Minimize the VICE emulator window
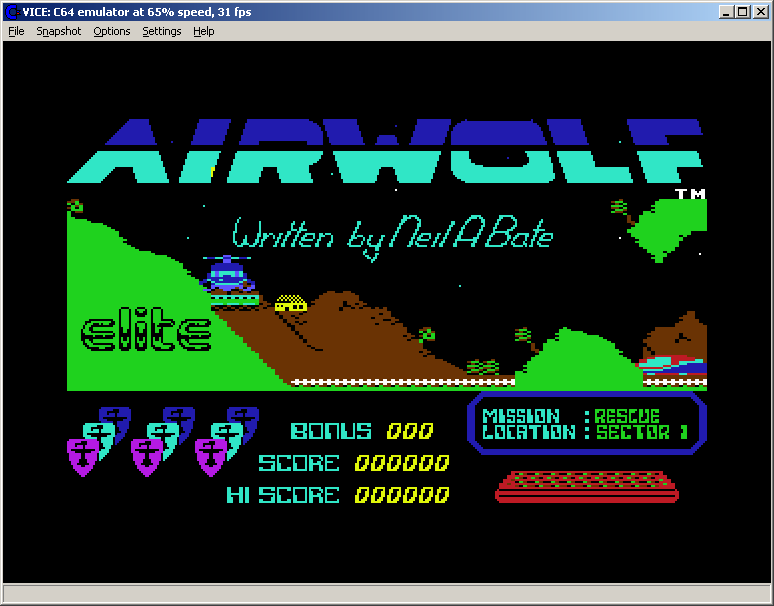This screenshot has width=774, height=606. (725, 12)
